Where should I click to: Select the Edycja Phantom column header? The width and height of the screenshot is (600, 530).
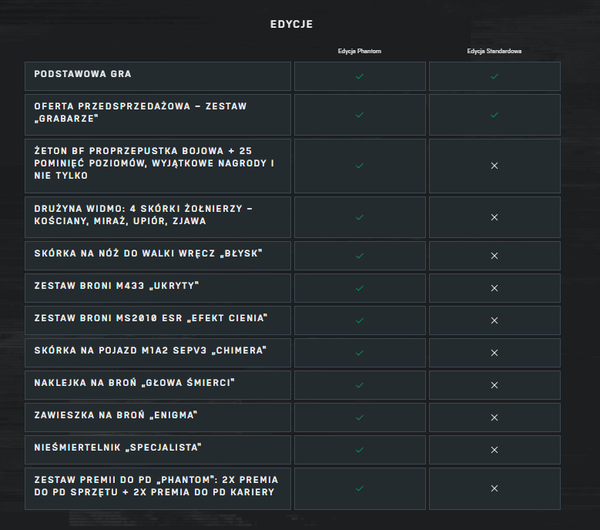(359, 51)
